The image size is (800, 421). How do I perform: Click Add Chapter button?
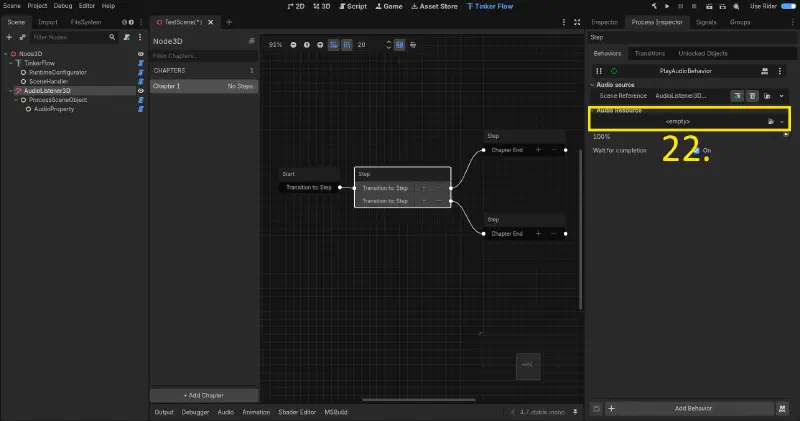coord(204,395)
